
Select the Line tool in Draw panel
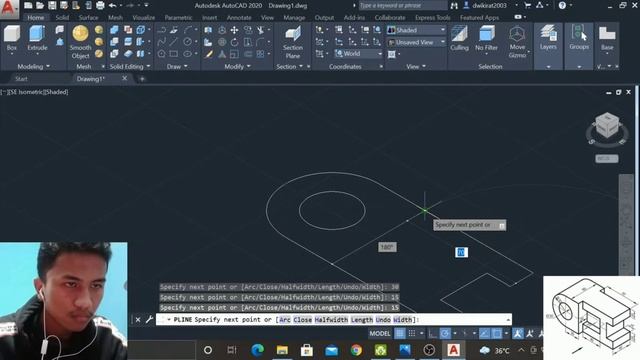point(174,42)
